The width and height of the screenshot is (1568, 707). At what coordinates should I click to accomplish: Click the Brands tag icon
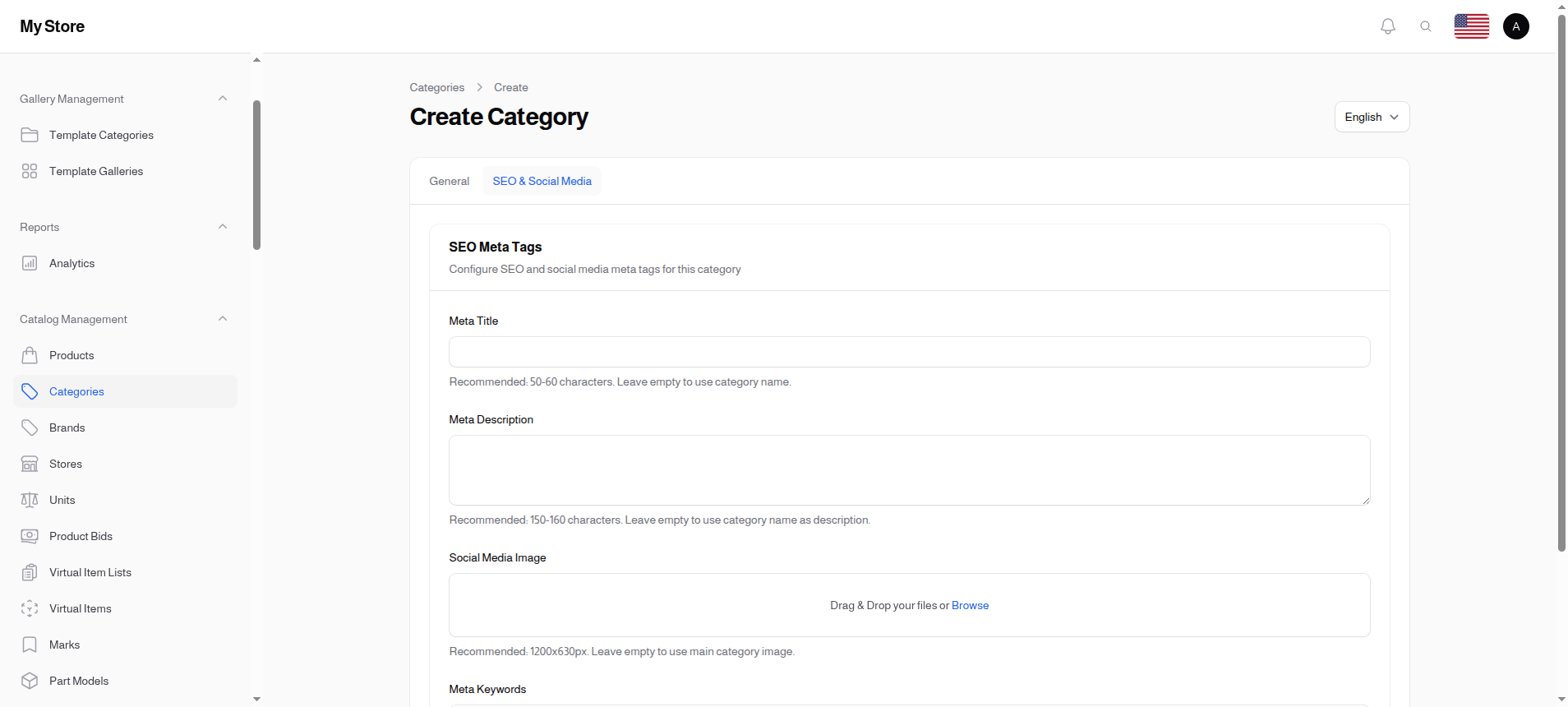[30, 427]
